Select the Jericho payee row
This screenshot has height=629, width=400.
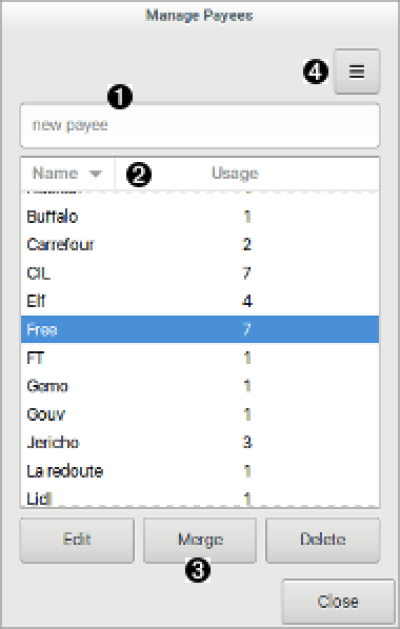[200, 442]
